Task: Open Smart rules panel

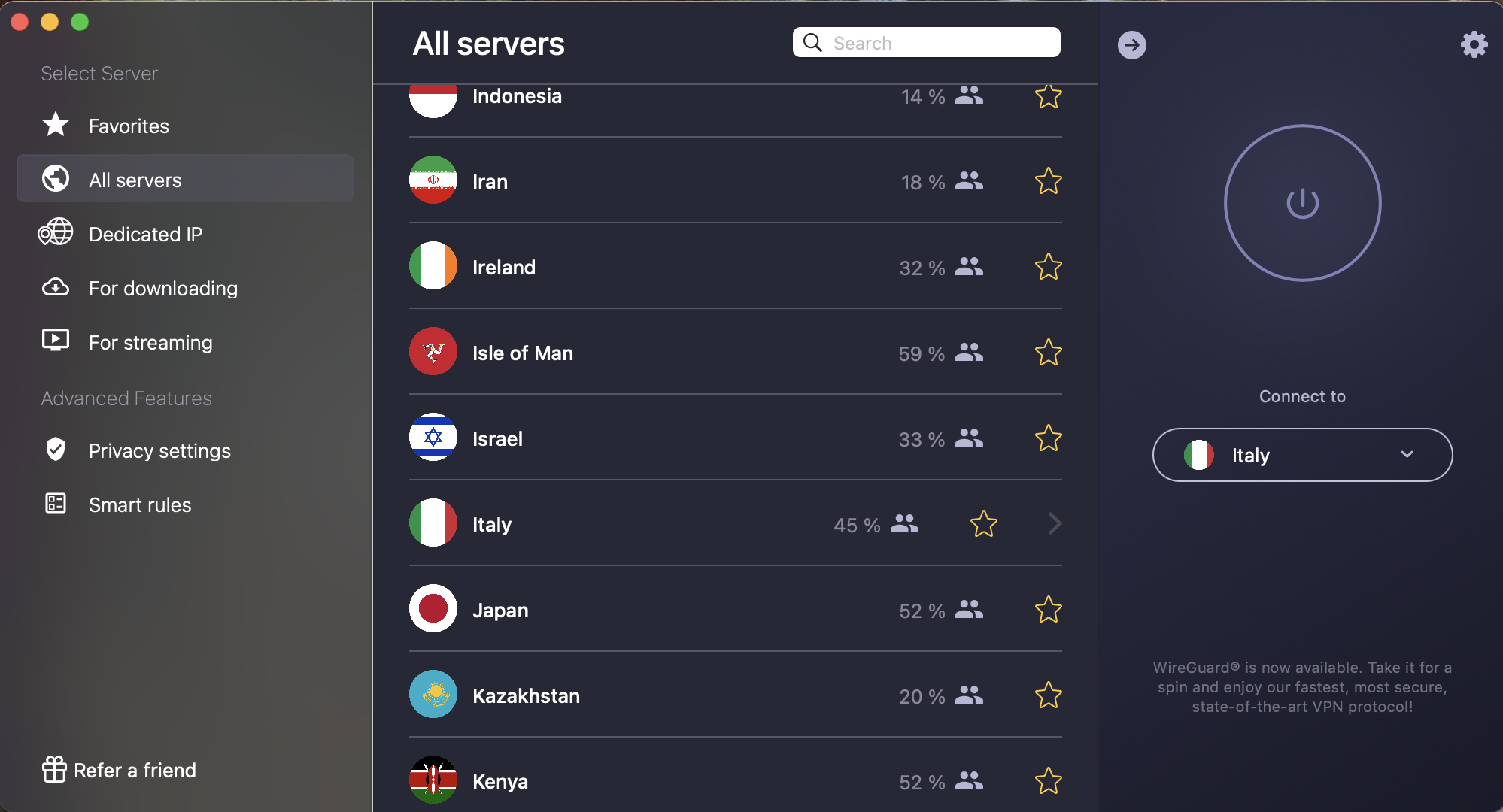Action: (x=139, y=504)
